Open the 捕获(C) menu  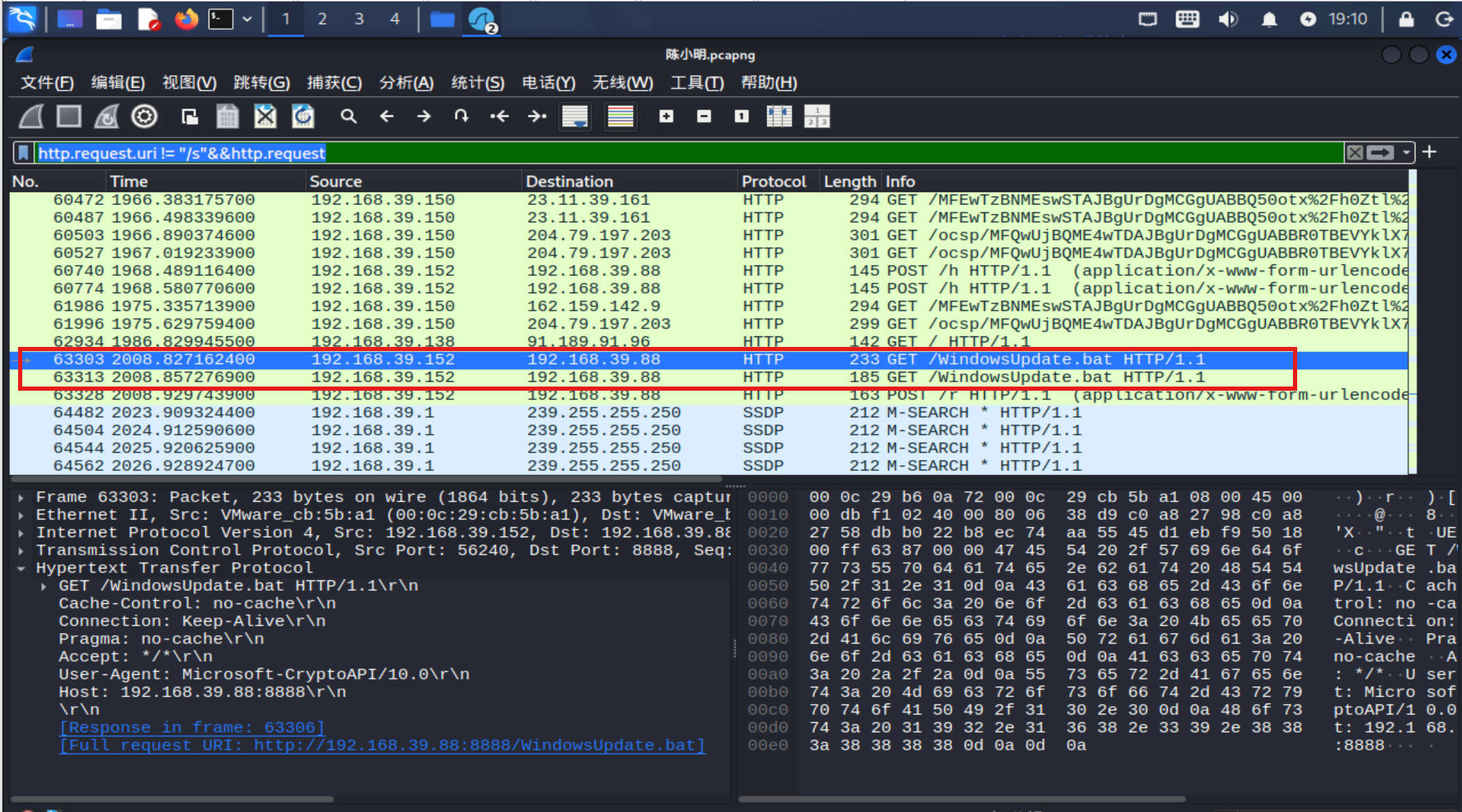pyautogui.click(x=335, y=83)
